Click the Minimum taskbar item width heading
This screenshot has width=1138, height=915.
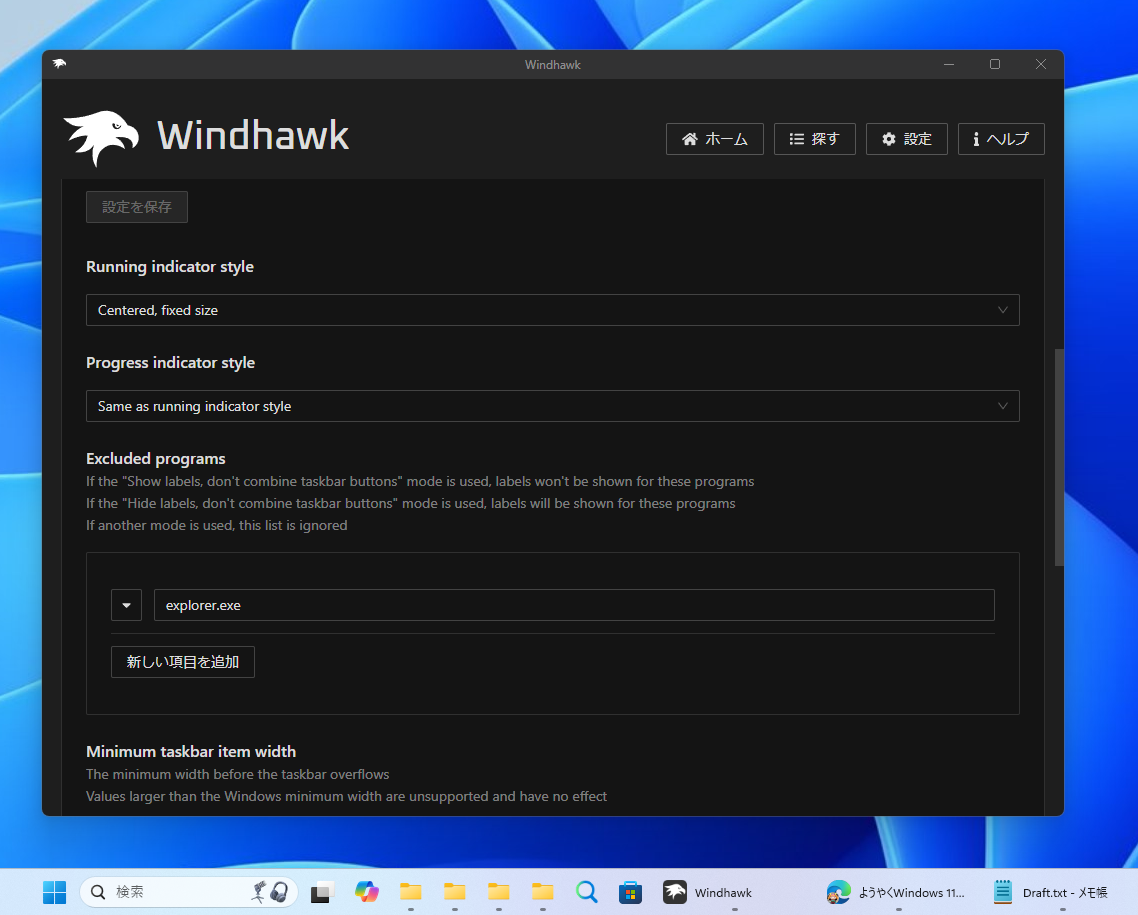click(191, 752)
